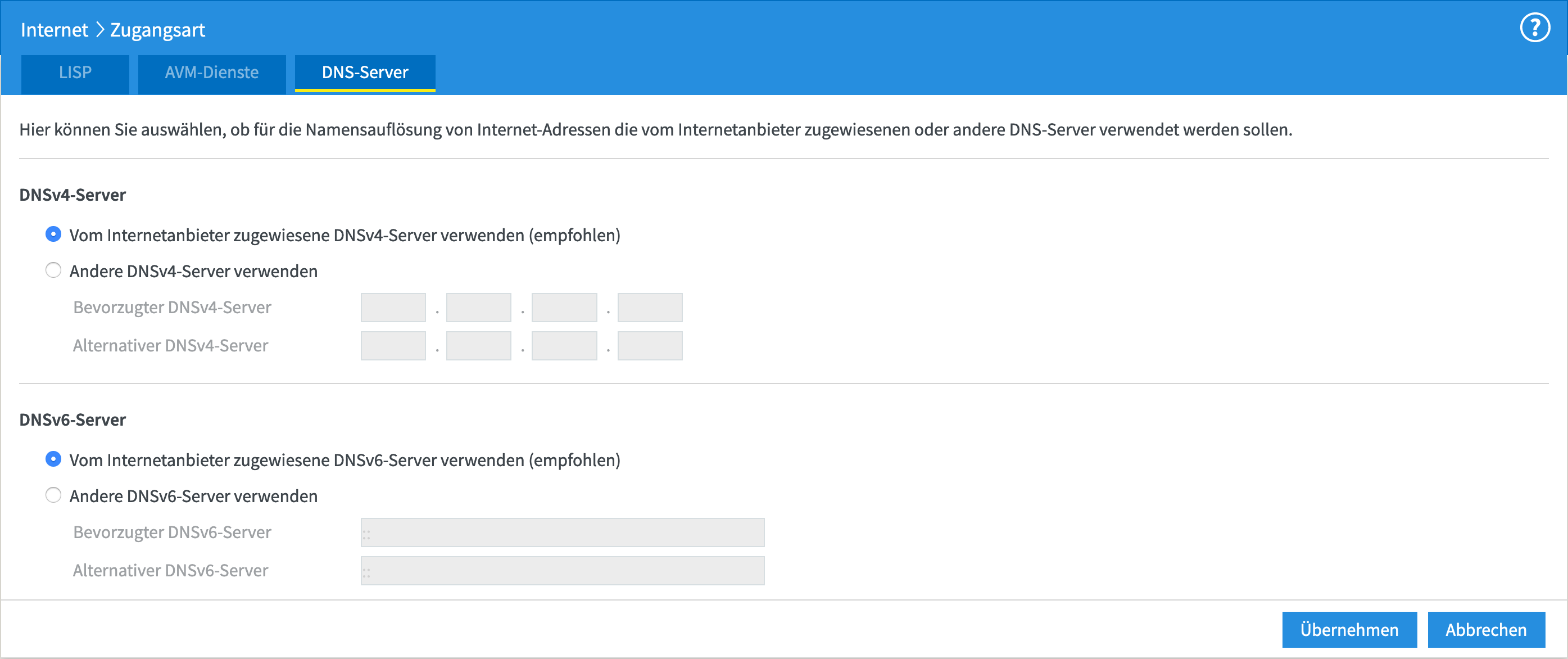Open the help question mark icon

[x=1534, y=28]
